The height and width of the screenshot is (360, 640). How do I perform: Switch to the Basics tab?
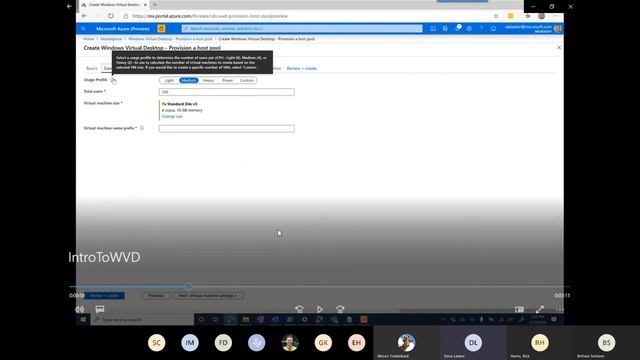pos(92,68)
